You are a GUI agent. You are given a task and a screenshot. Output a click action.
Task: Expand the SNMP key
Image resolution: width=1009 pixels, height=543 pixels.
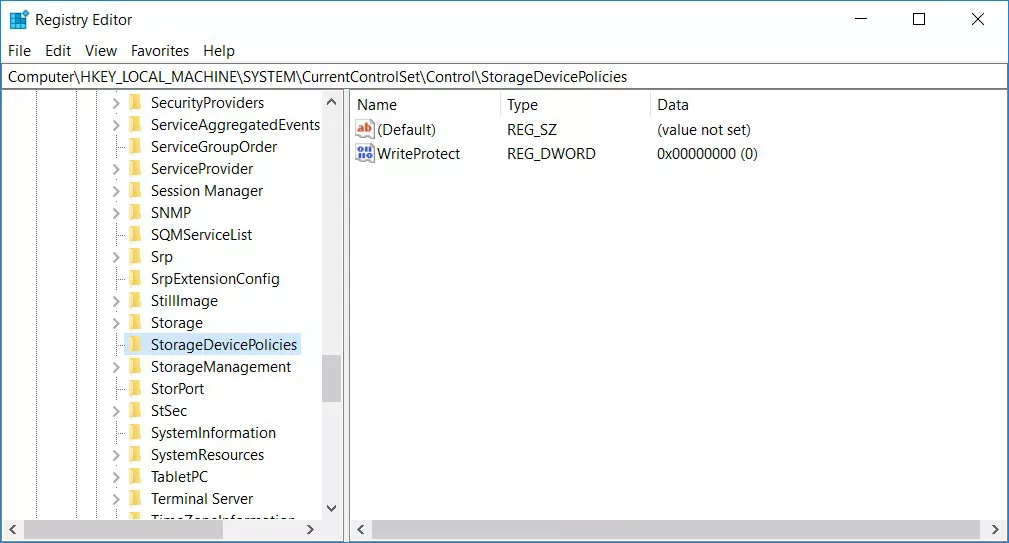tap(116, 213)
